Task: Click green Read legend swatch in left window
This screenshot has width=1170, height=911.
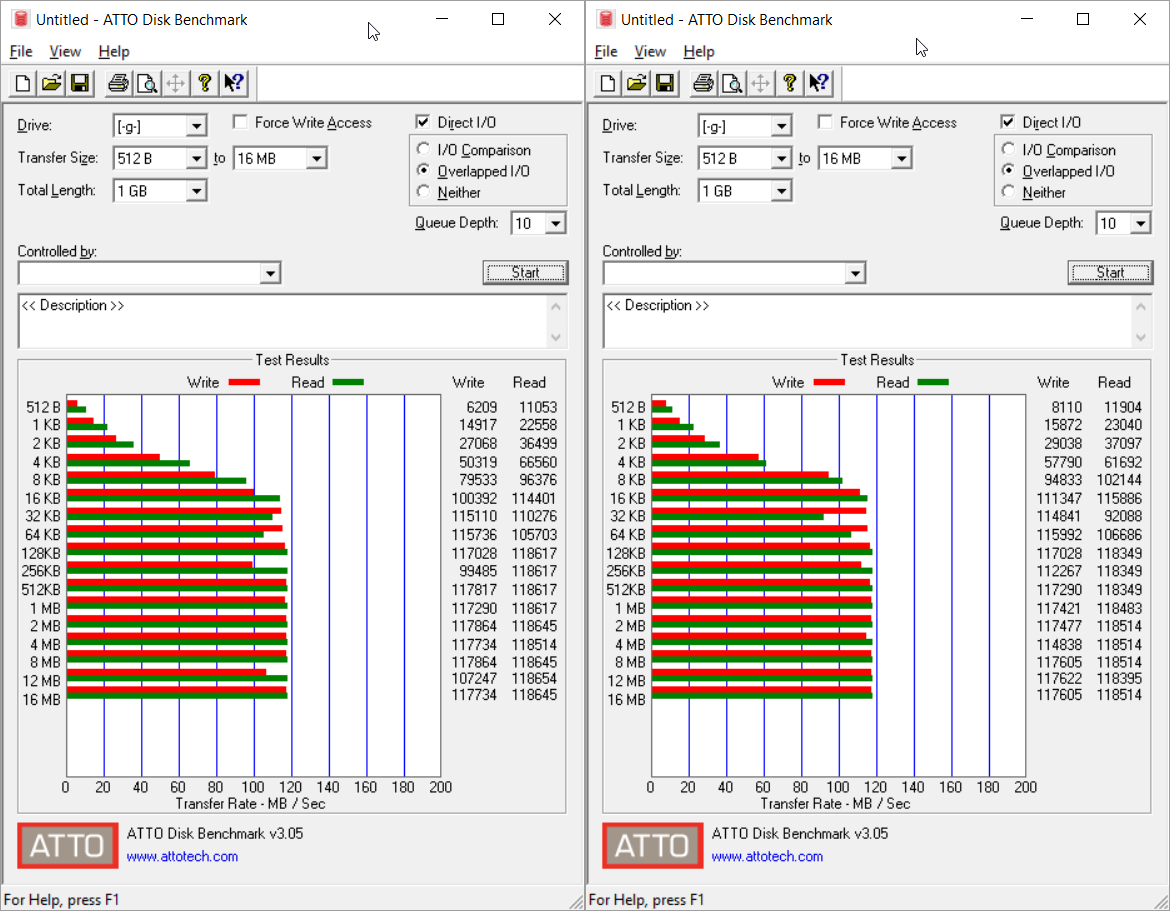Action: (348, 382)
